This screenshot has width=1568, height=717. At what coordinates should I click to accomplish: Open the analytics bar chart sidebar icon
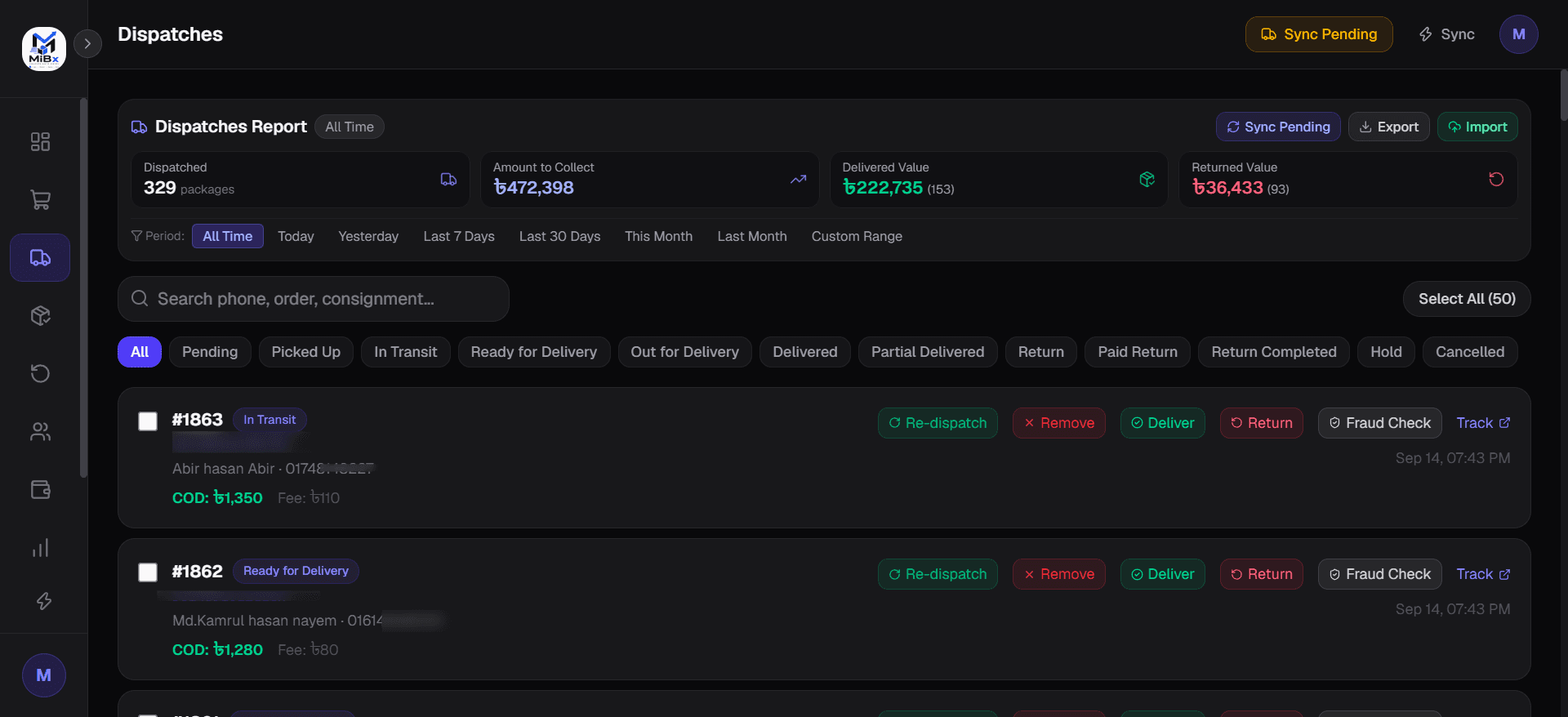[40, 548]
